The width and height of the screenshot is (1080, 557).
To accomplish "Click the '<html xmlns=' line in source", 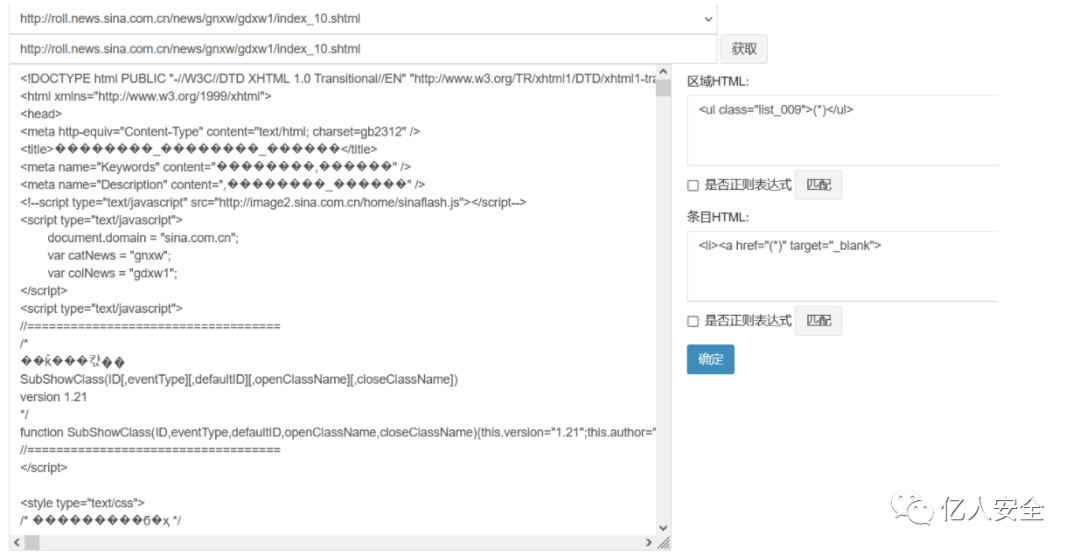I will pos(145,96).
